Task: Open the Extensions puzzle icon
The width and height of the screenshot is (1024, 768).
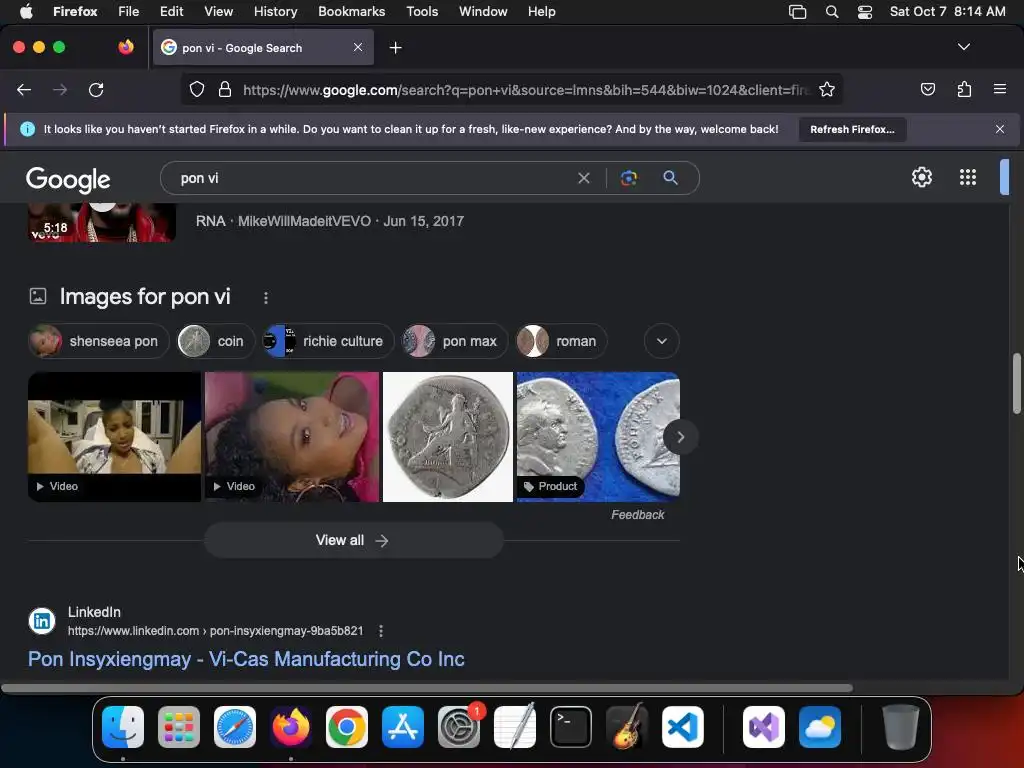Action: click(x=964, y=89)
